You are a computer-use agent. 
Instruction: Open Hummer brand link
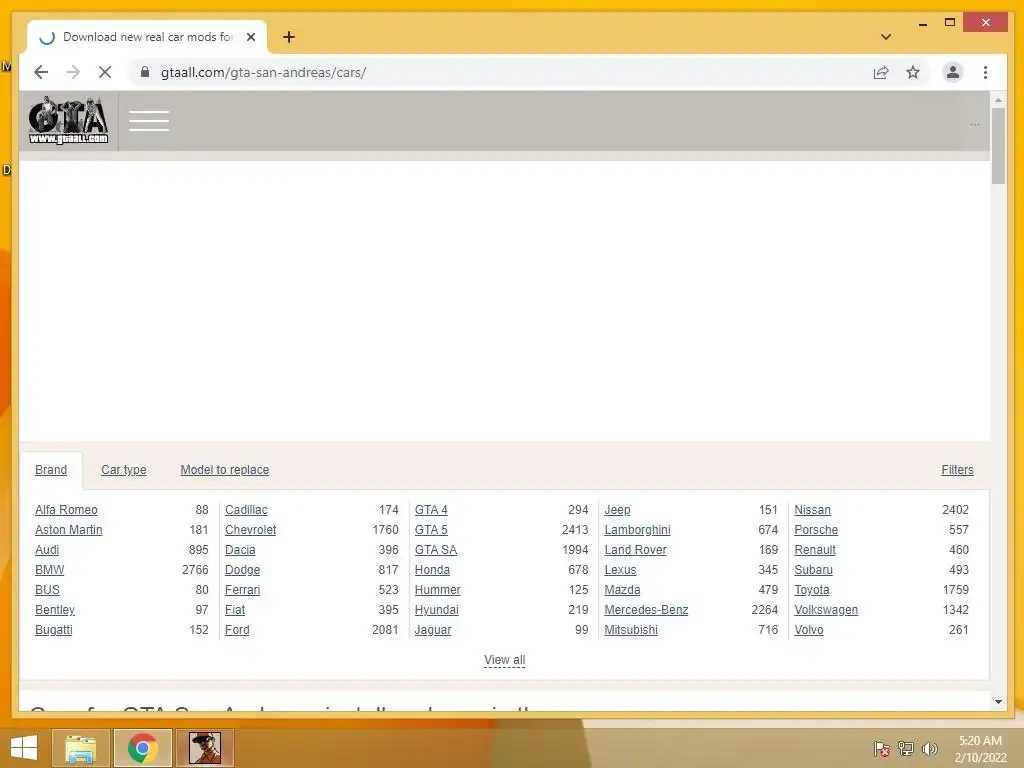(438, 590)
